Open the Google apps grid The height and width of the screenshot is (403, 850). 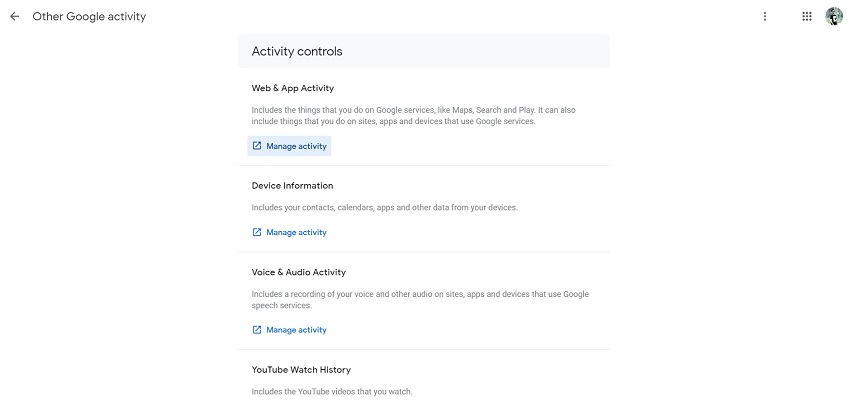(x=807, y=17)
